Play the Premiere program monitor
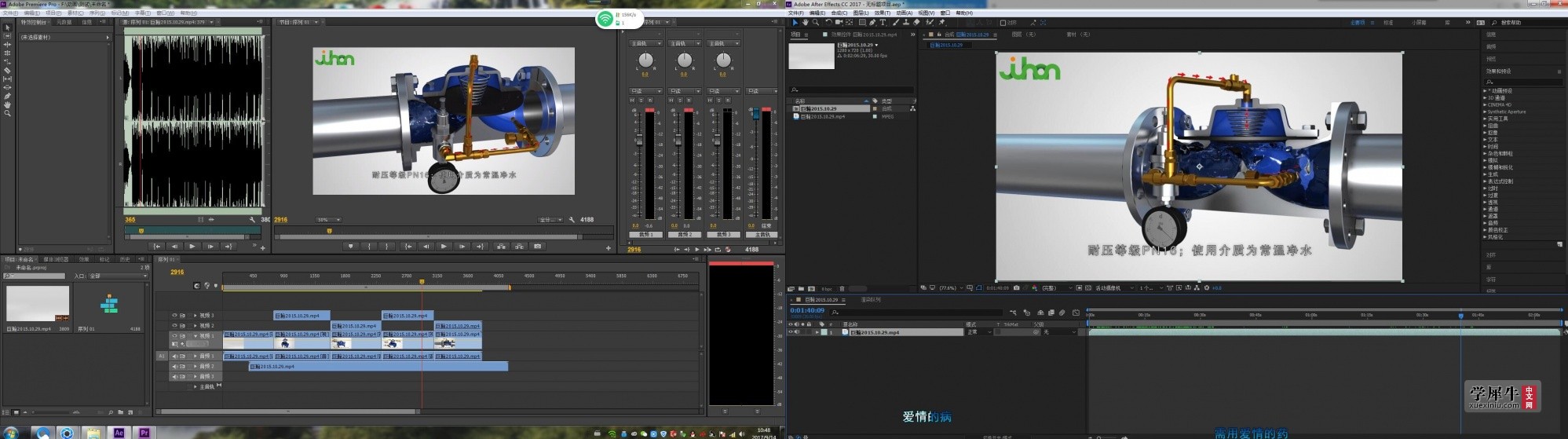Viewport: 1568px width, 439px height. coord(444,247)
